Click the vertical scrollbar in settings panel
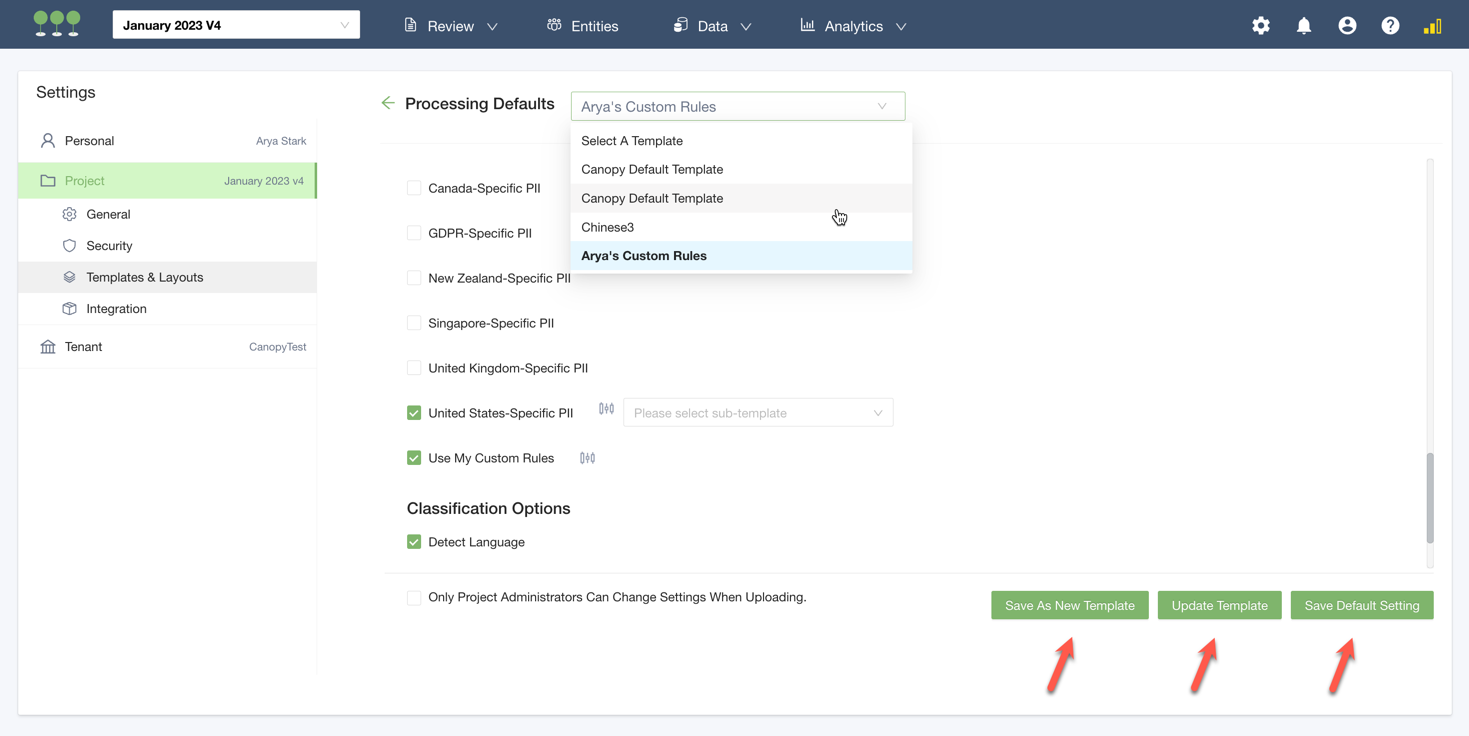Viewport: 1469px width, 736px height. [x=1430, y=497]
